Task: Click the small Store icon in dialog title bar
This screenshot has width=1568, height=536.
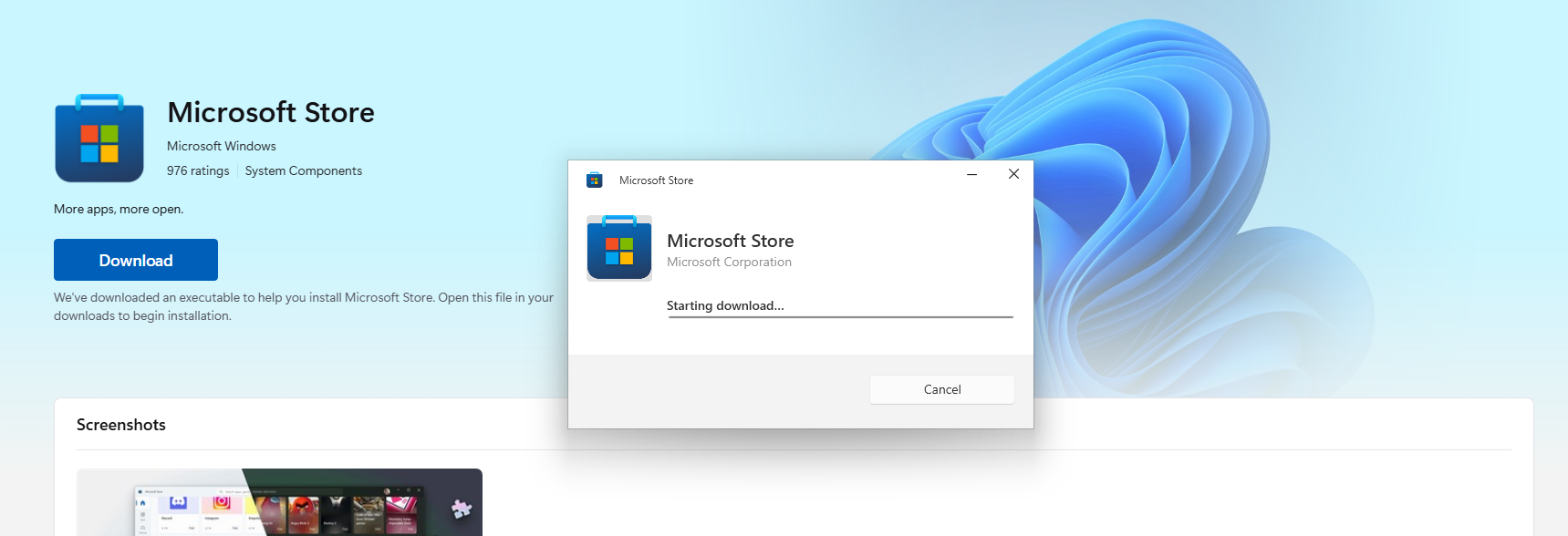Action: click(595, 180)
